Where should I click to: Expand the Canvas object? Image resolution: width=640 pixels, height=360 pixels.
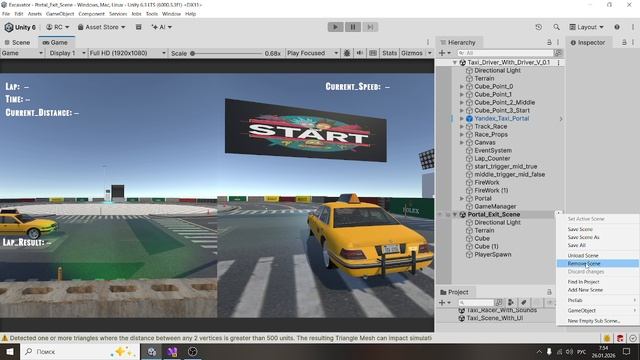coord(462,142)
